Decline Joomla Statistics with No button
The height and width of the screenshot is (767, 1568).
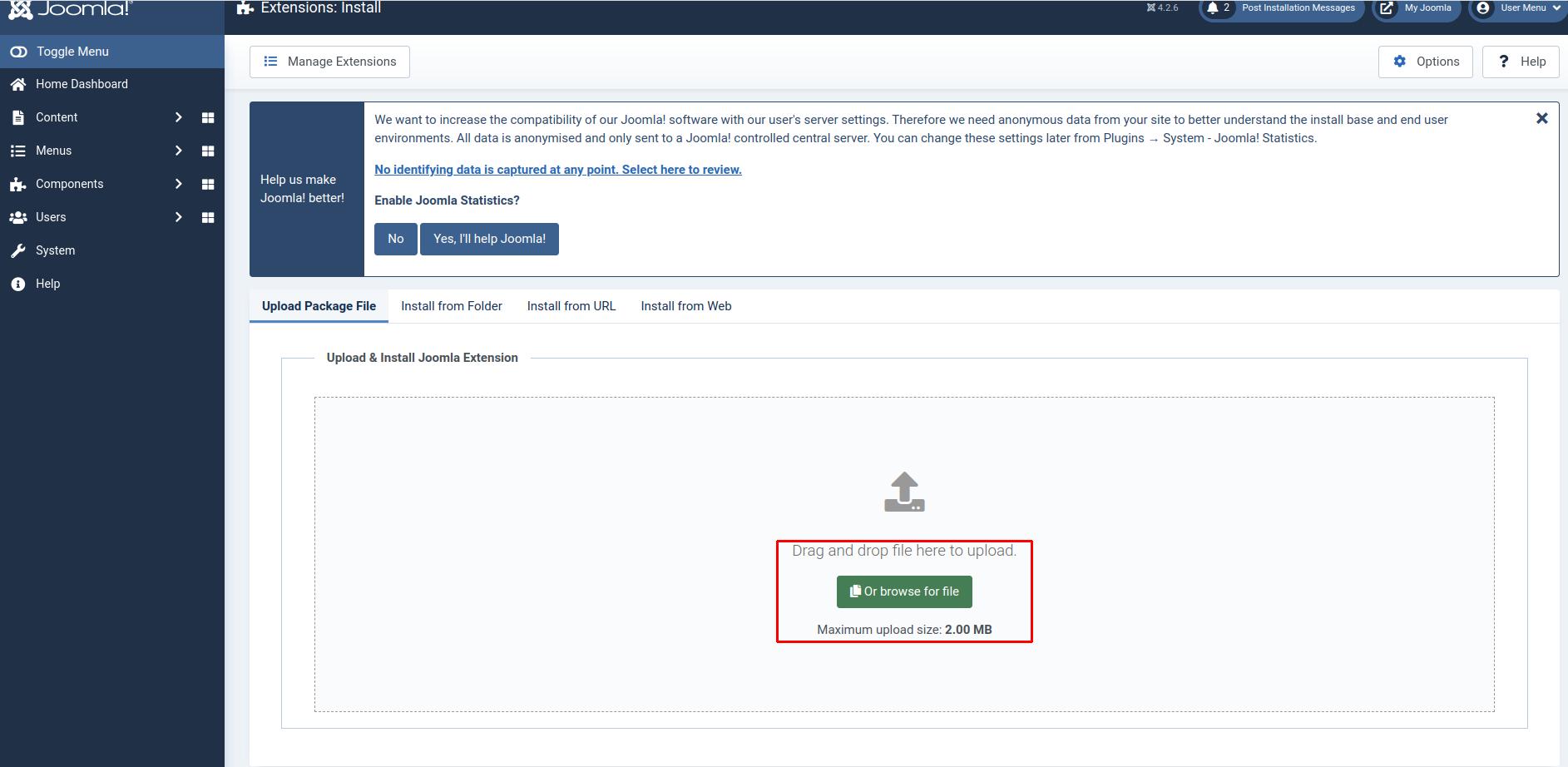click(395, 239)
